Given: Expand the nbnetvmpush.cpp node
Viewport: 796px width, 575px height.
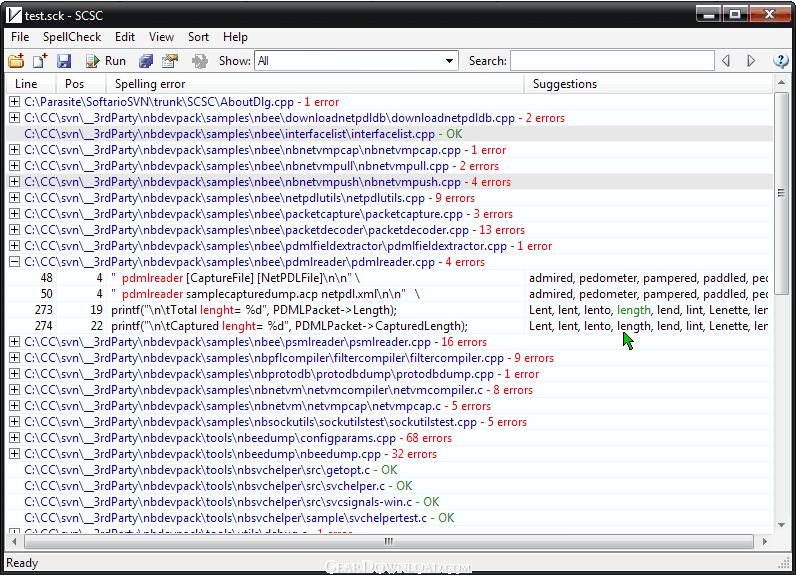Looking at the screenshot, I should [14, 182].
